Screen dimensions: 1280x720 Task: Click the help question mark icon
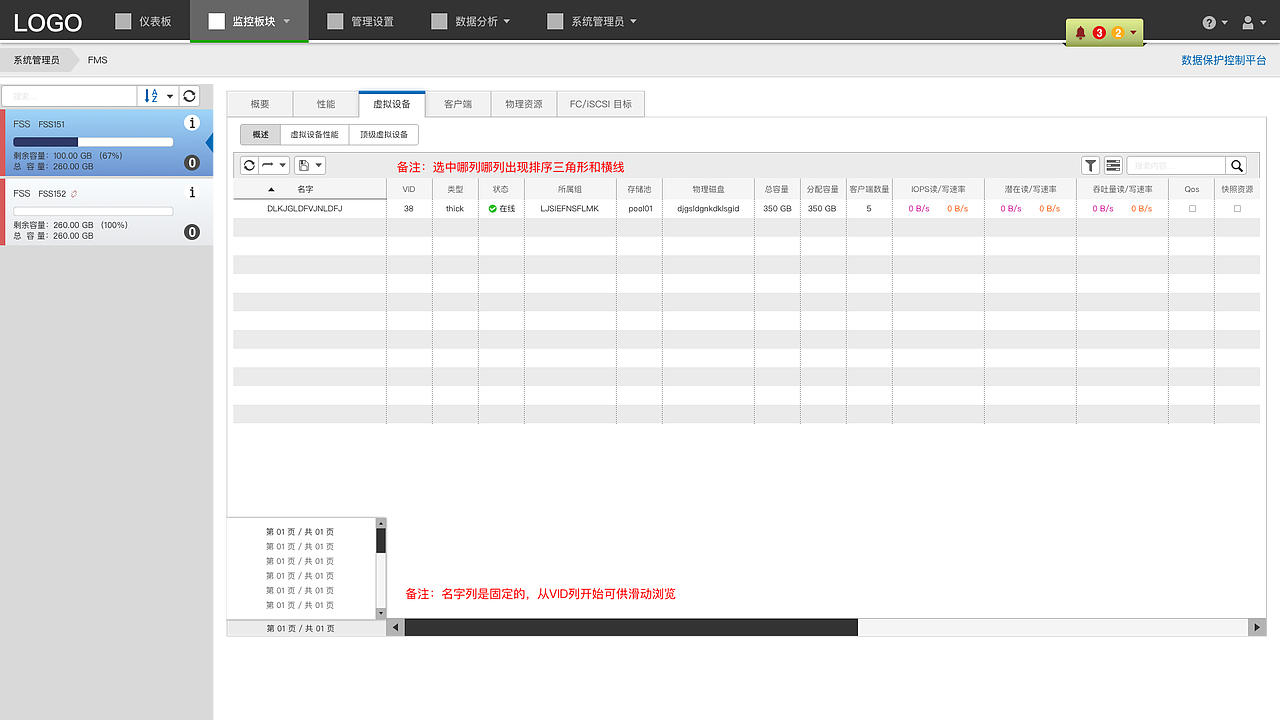pyautogui.click(x=1209, y=21)
